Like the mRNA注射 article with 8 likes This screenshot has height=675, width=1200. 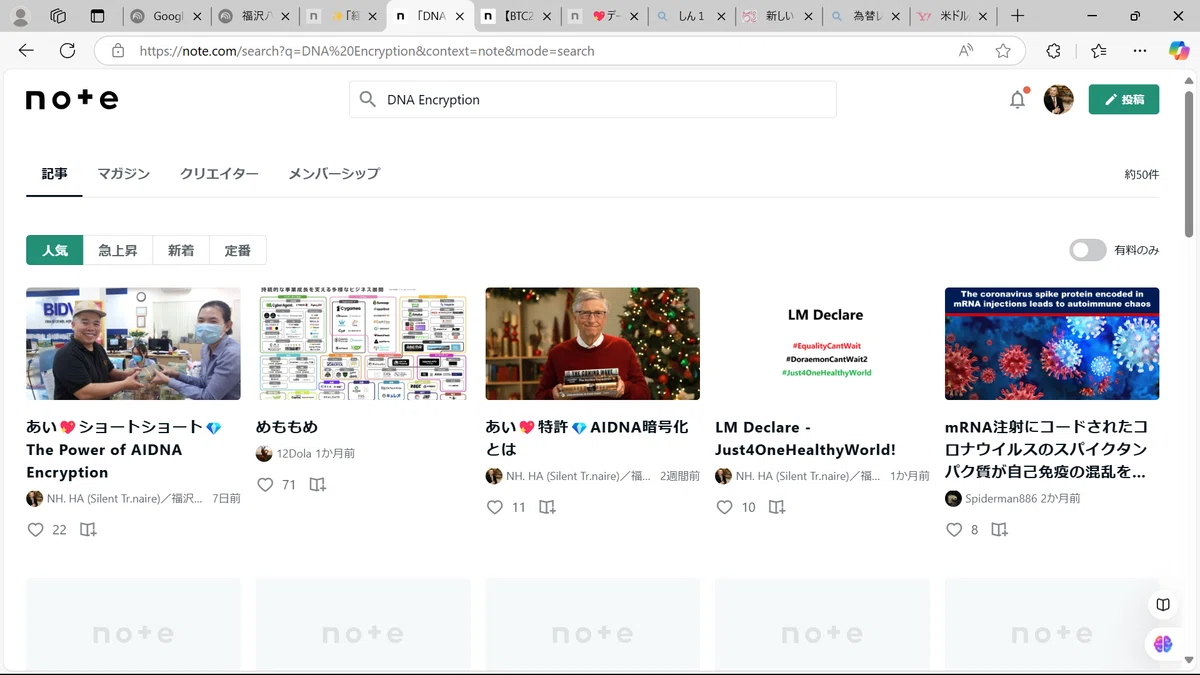click(954, 530)
